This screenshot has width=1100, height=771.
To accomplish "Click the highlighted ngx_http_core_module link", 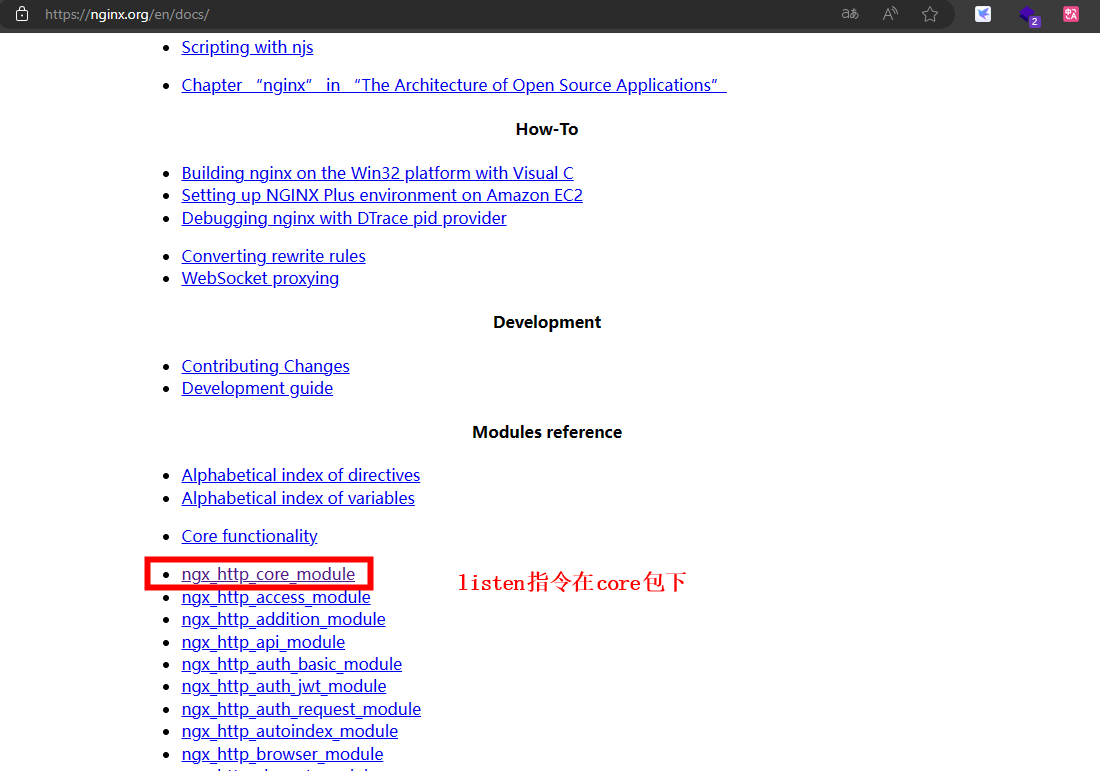I will point(268,574).
